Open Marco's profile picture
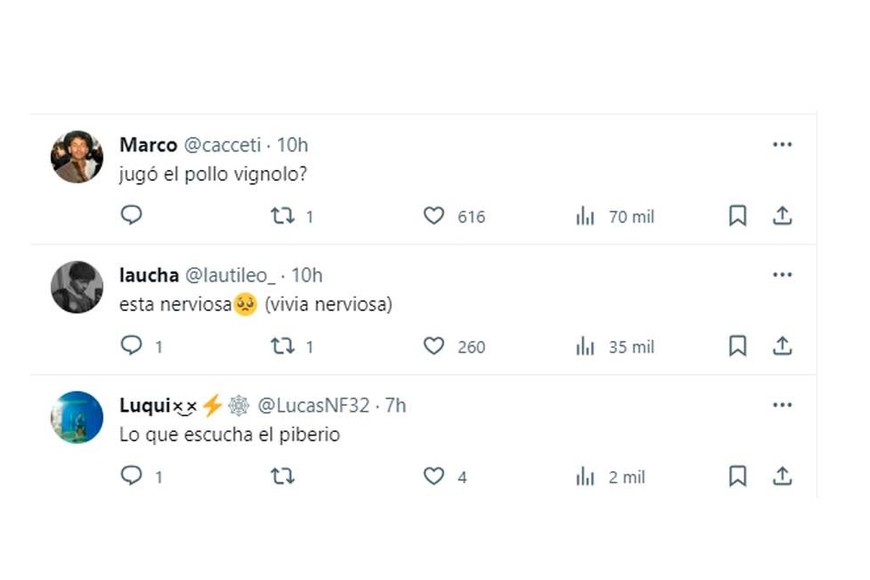The height and width of the screenshot is (580, 870). (x=77, y=157)
